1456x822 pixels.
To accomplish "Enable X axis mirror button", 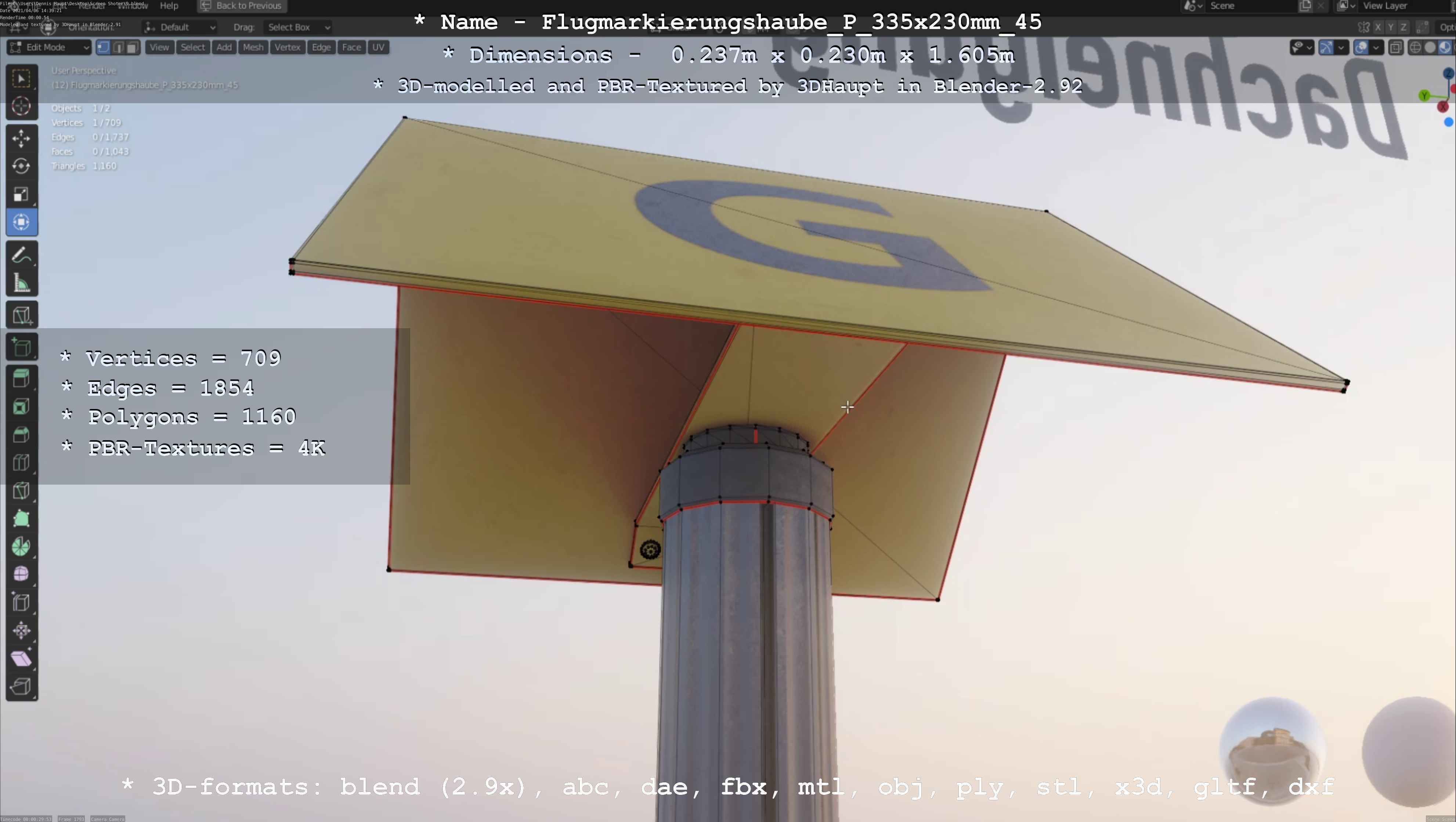I will 1378,27.
